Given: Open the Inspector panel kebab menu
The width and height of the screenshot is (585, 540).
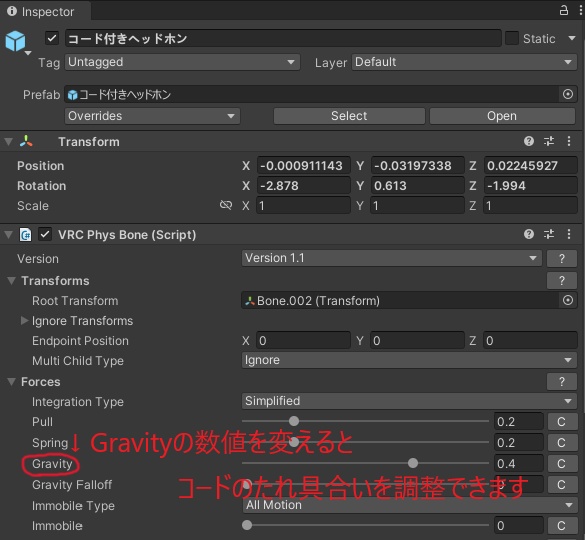Looking at the screenshot, I should click(x=581, y=10).
